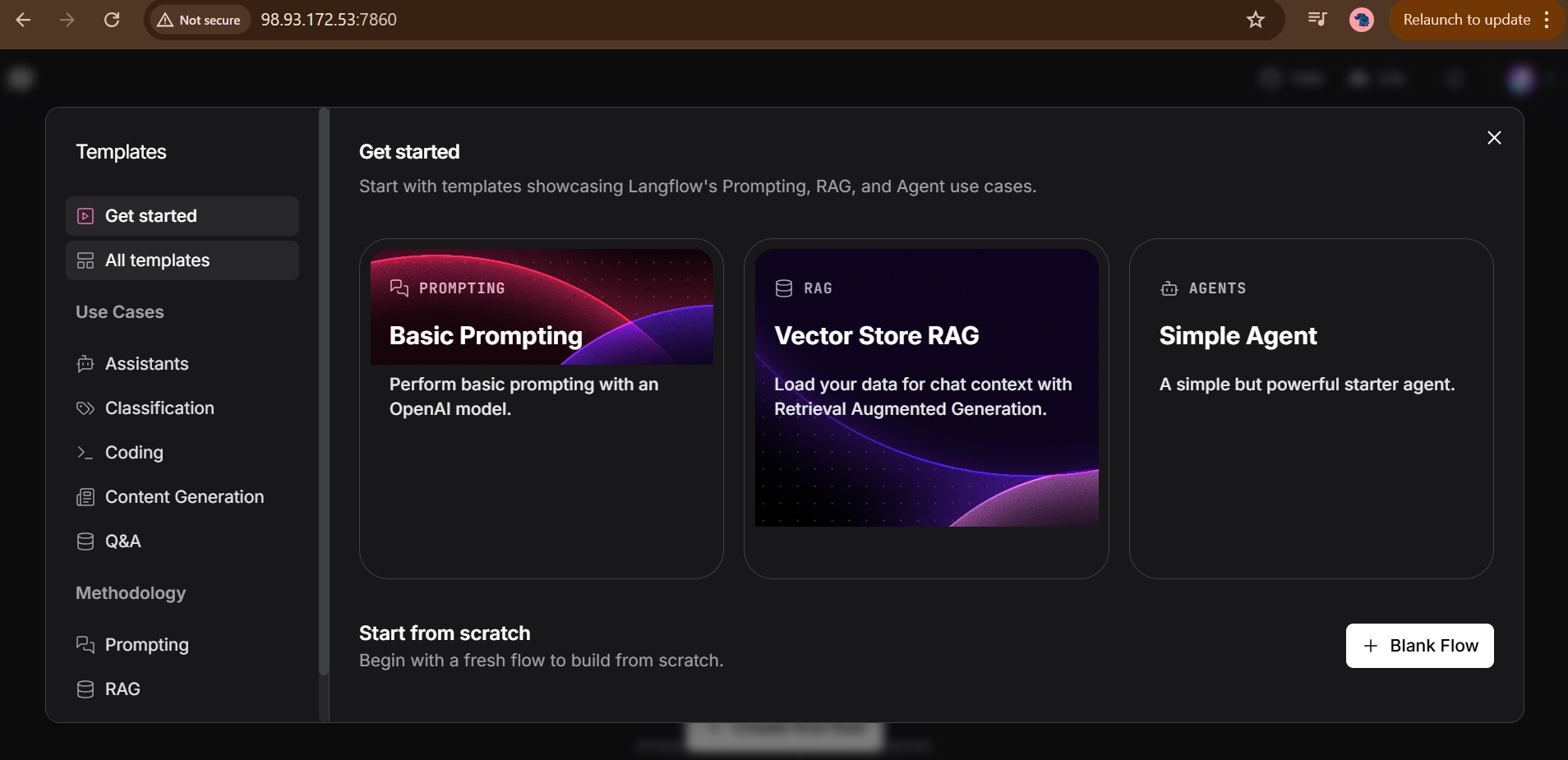Click the Coding terminal icon
The height and width of the screenshot is (760, 1568).
click(x=85, y=453)
